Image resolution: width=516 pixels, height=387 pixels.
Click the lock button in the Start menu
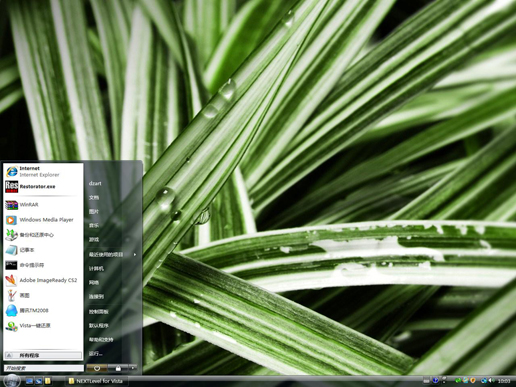point(118,368)
